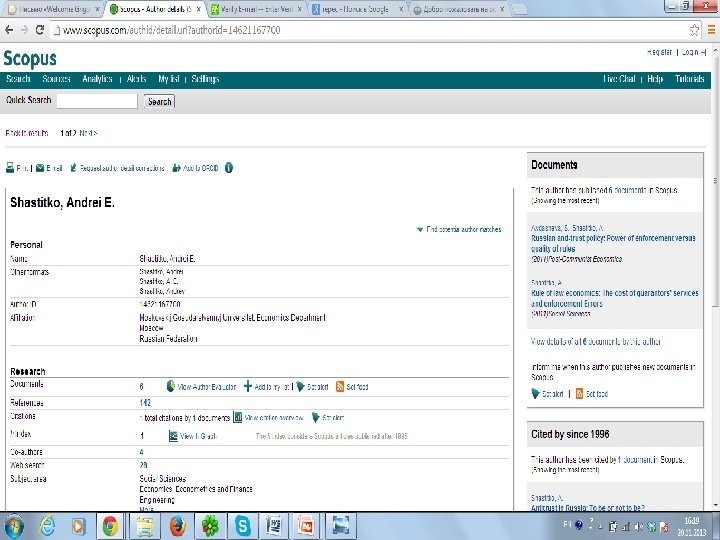Screen dimensions: 720x540
Task: Open the documents count 6 link
Action: [141, 387]
